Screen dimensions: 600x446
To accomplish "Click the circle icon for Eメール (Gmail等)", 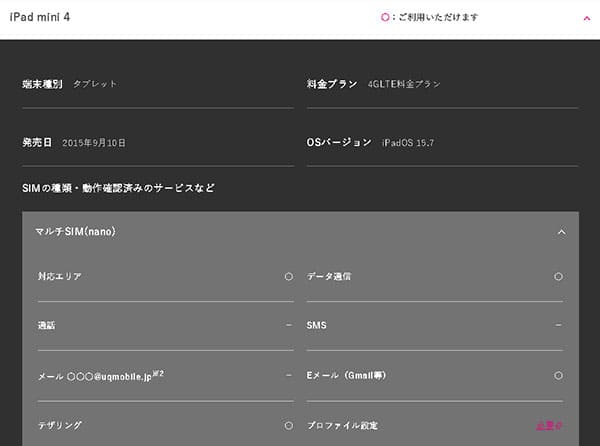I will [558, 375].
